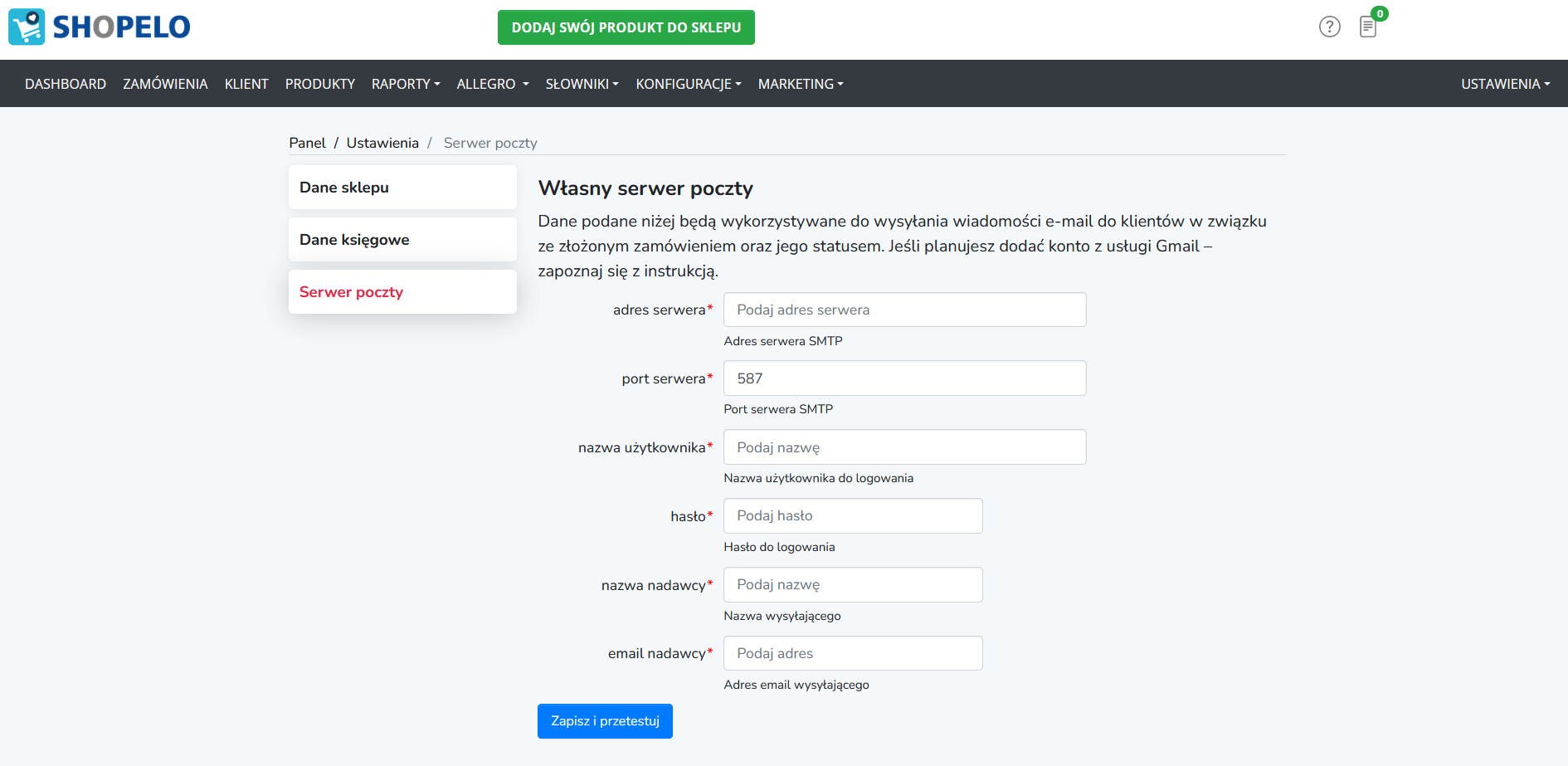Click into the hasło password field
Viewport: 1568px width, 766px height.
coord(853,515)
